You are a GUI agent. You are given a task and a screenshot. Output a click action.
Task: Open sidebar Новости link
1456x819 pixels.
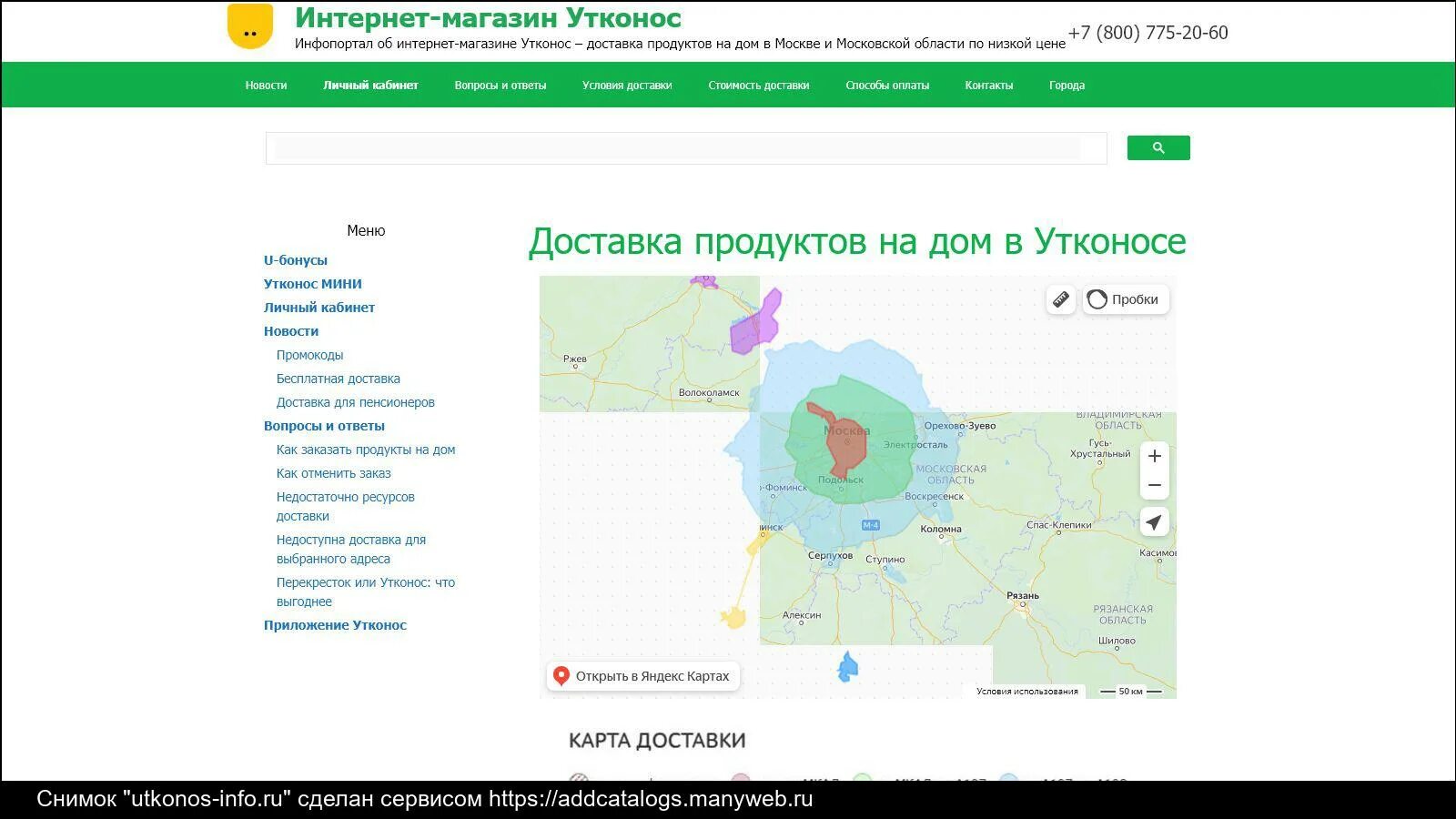pyautogui.click(x=291, y=331)
